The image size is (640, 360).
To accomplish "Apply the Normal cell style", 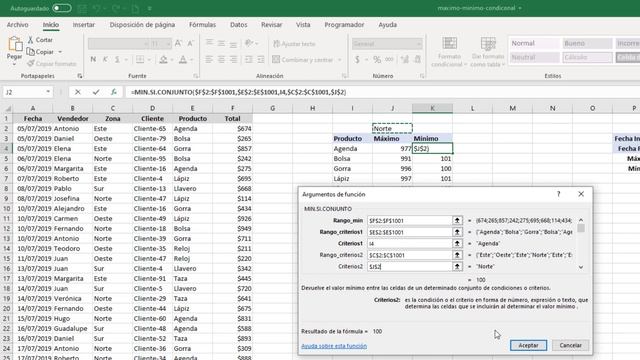I will click(533, 43).
